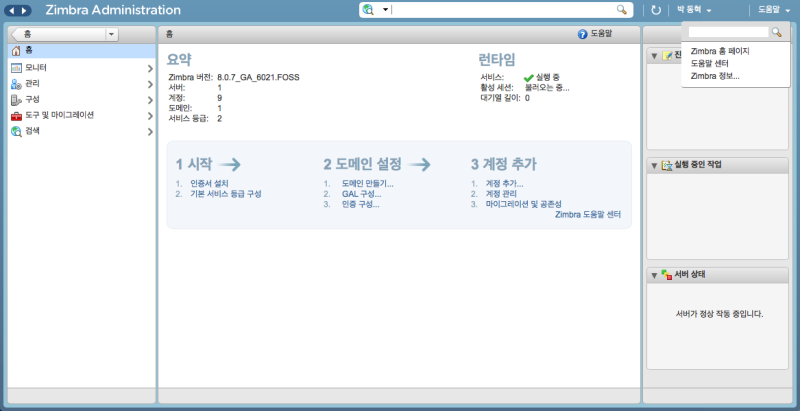Expand the 관리 tree chevron

[150, 84]
